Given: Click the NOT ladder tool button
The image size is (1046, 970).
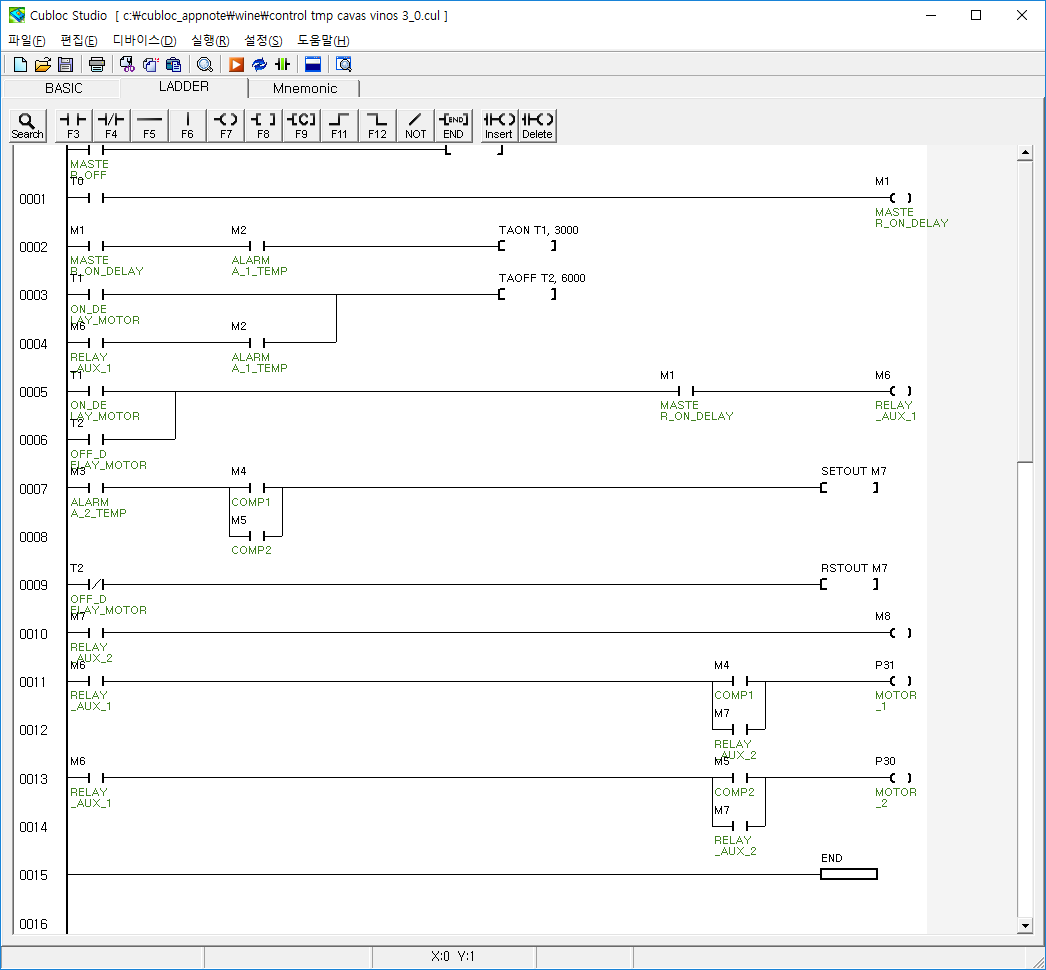Looking at the screenshot, I should point(416,125).
